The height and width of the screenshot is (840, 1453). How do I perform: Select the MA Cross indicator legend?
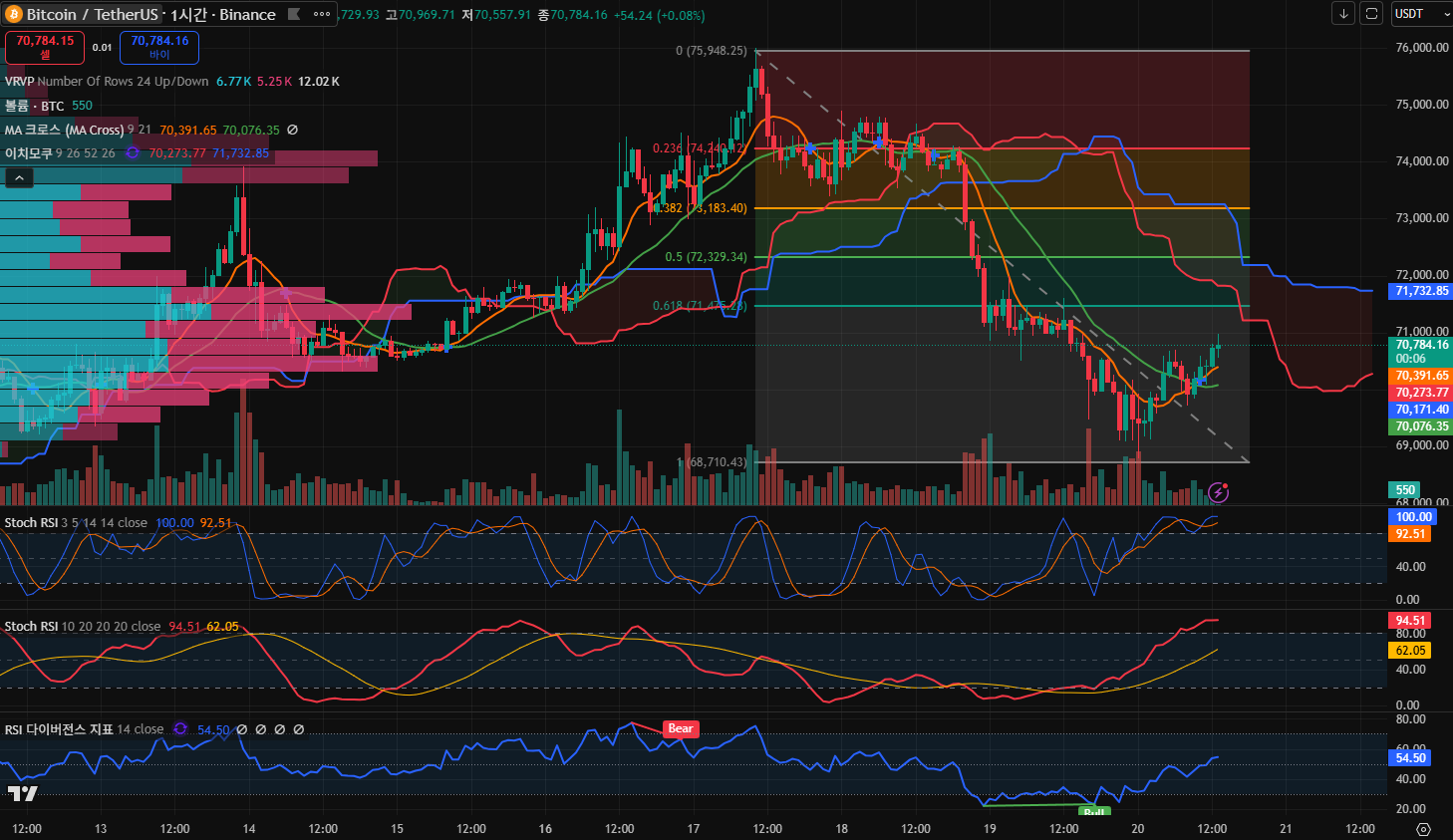click(x=64, y=130)
